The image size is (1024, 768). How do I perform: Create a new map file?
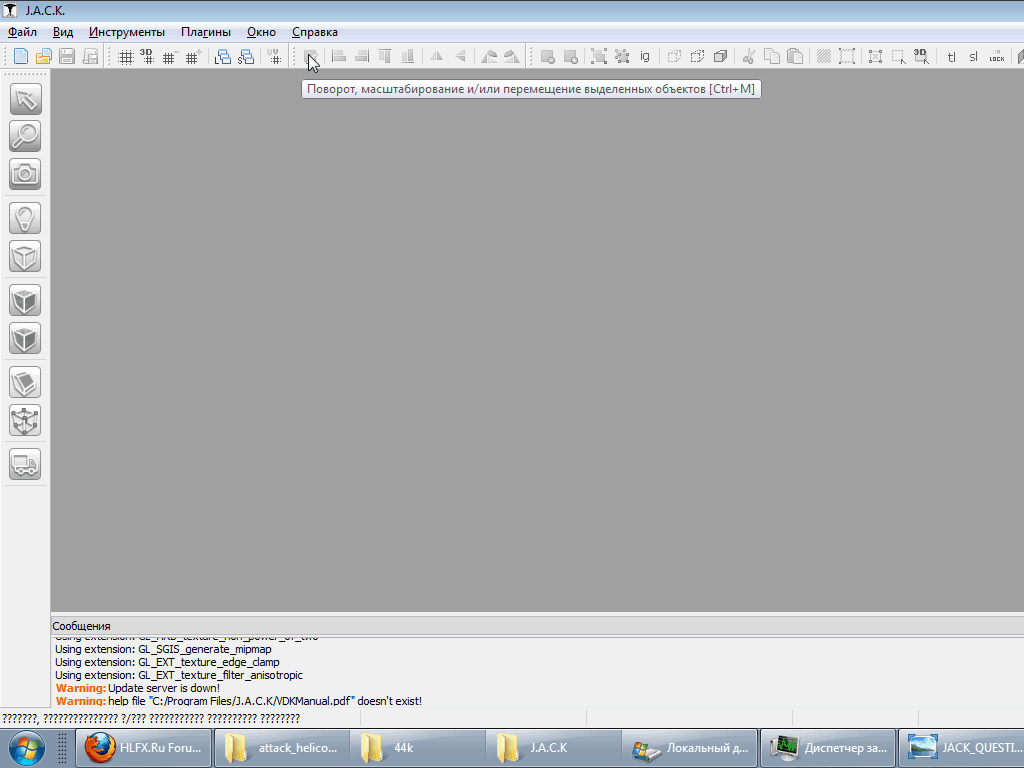click(20, 57)
